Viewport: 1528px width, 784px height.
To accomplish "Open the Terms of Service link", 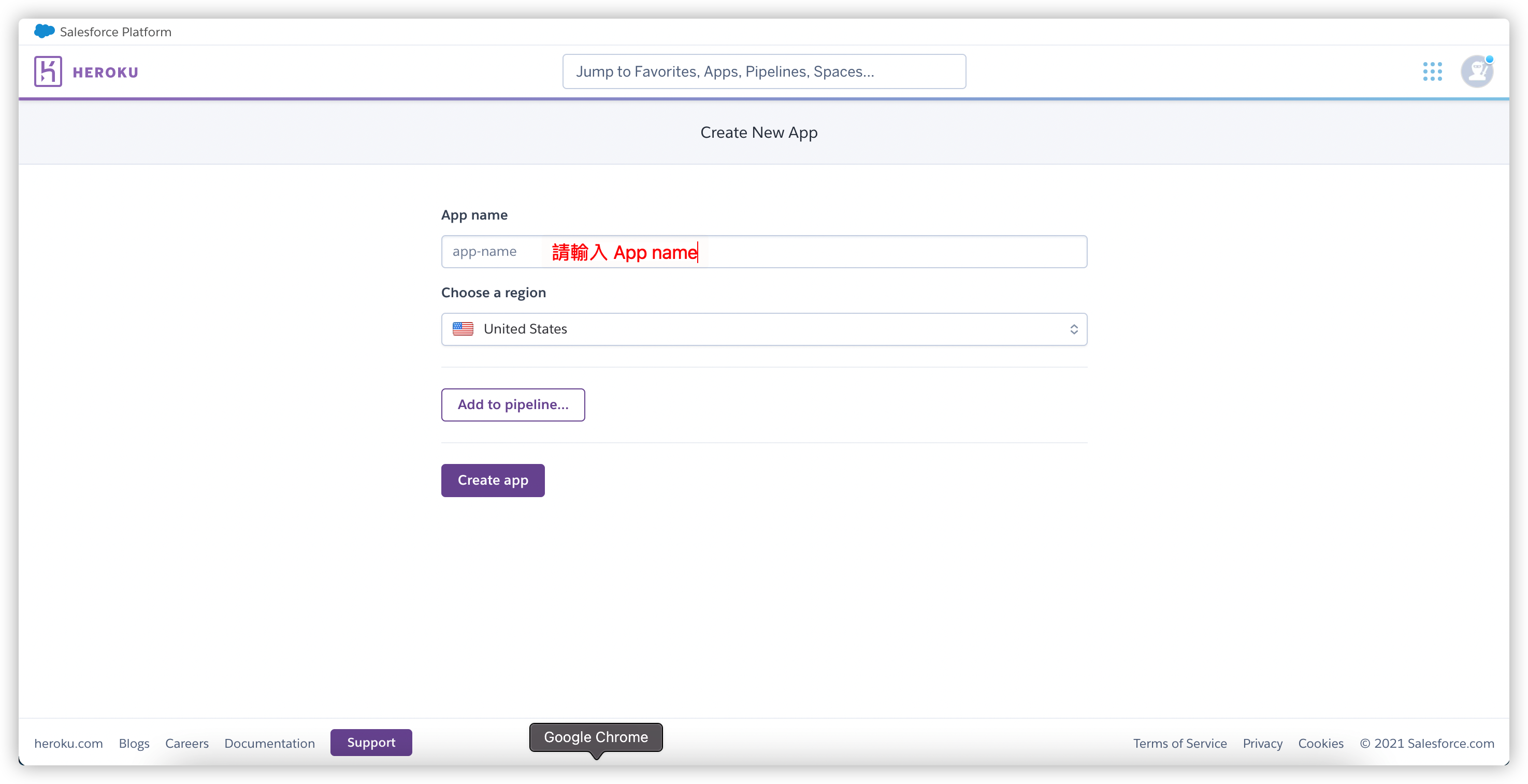I will point(1179,744).
